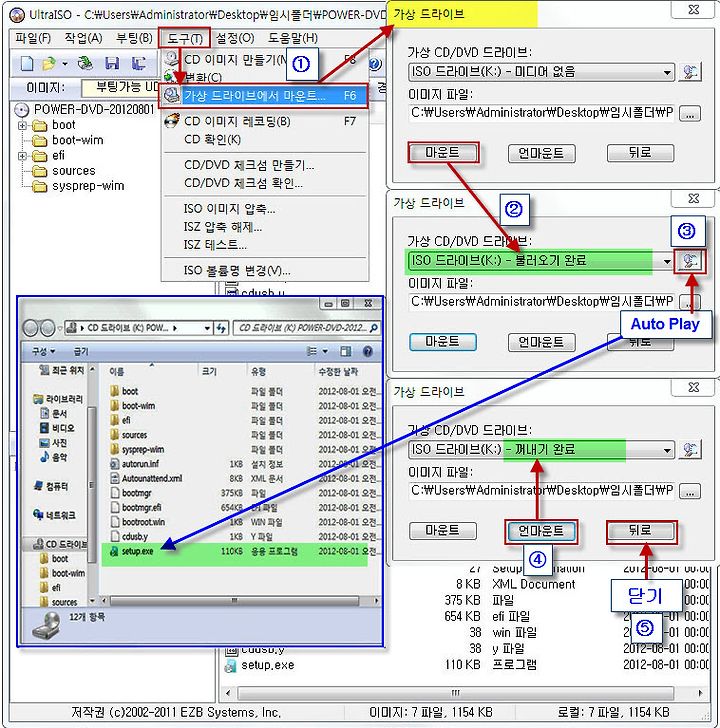Screen dimensions: 720x728
Task: Click browse '...' button in 꺼내기 완료 dialog
Action: tap(690, 492)
